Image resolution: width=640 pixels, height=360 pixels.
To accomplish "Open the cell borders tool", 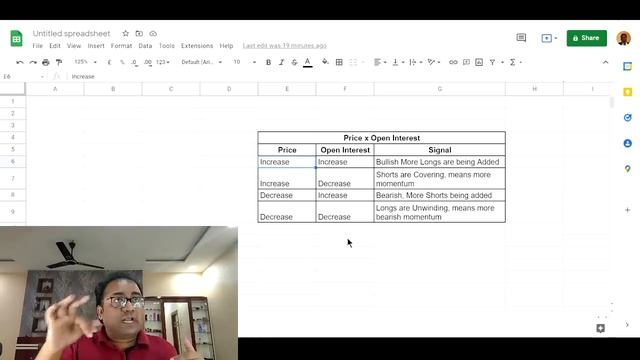I will tap(339, 62).
